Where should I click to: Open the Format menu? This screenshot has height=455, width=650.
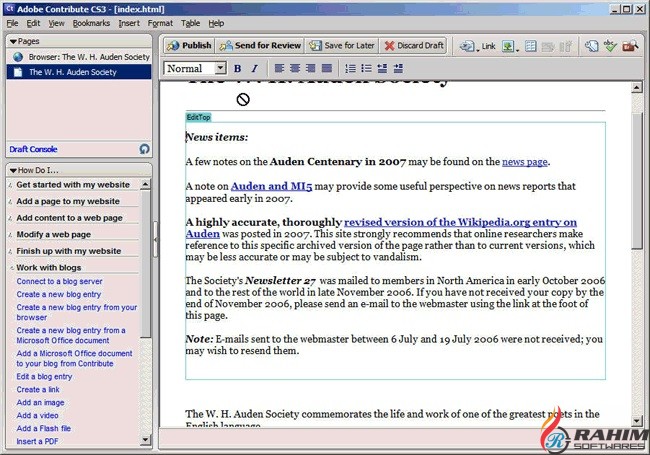click(160, 23)
